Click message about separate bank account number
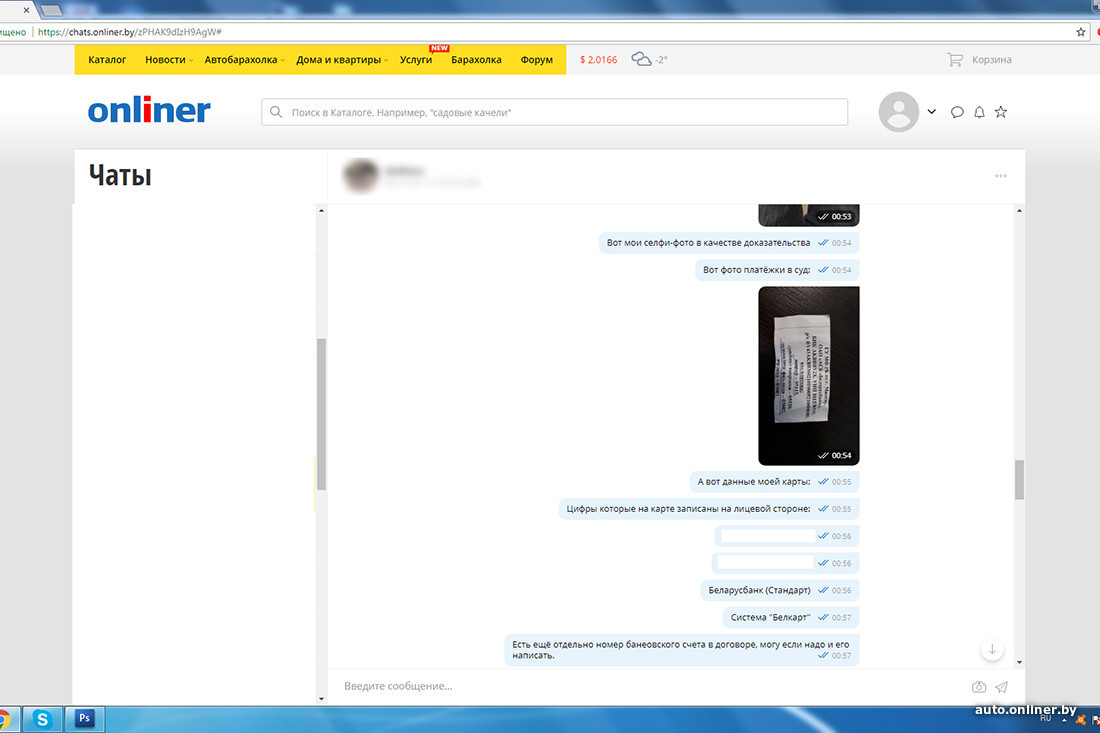Image resolution: width=1100 pixels, height=733 pixels. 680,650
